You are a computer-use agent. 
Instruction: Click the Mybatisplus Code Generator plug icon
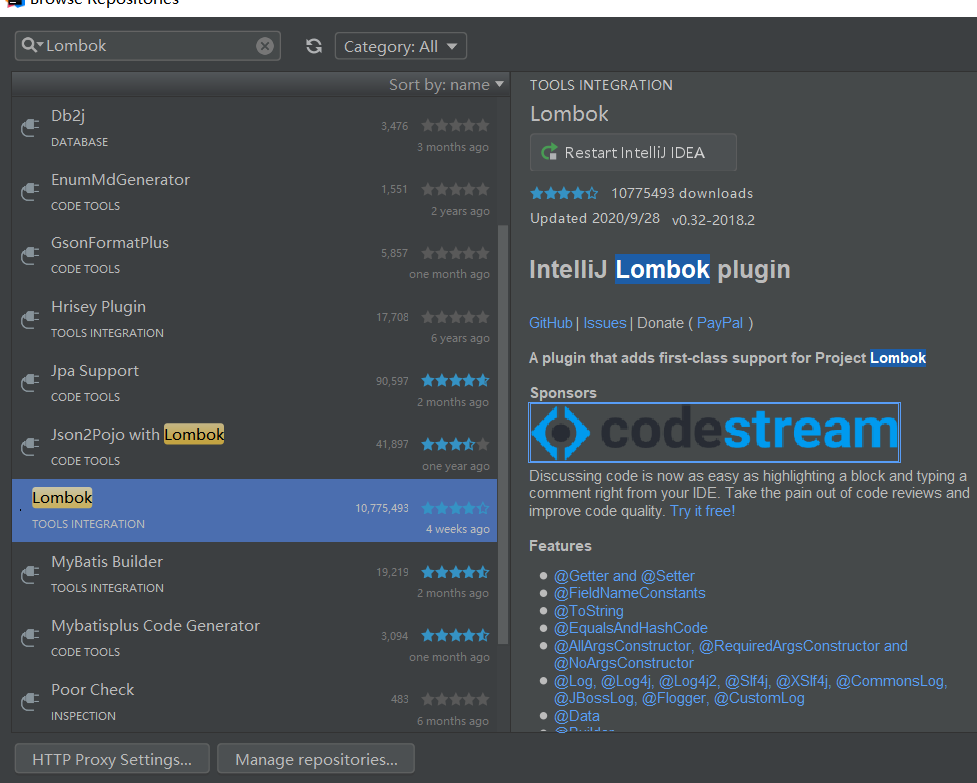coord(30,638)
